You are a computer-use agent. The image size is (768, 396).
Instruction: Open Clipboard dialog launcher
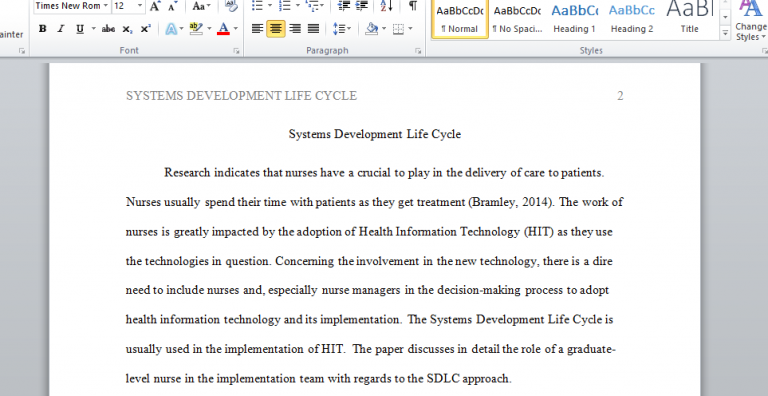tap(22, 51)
